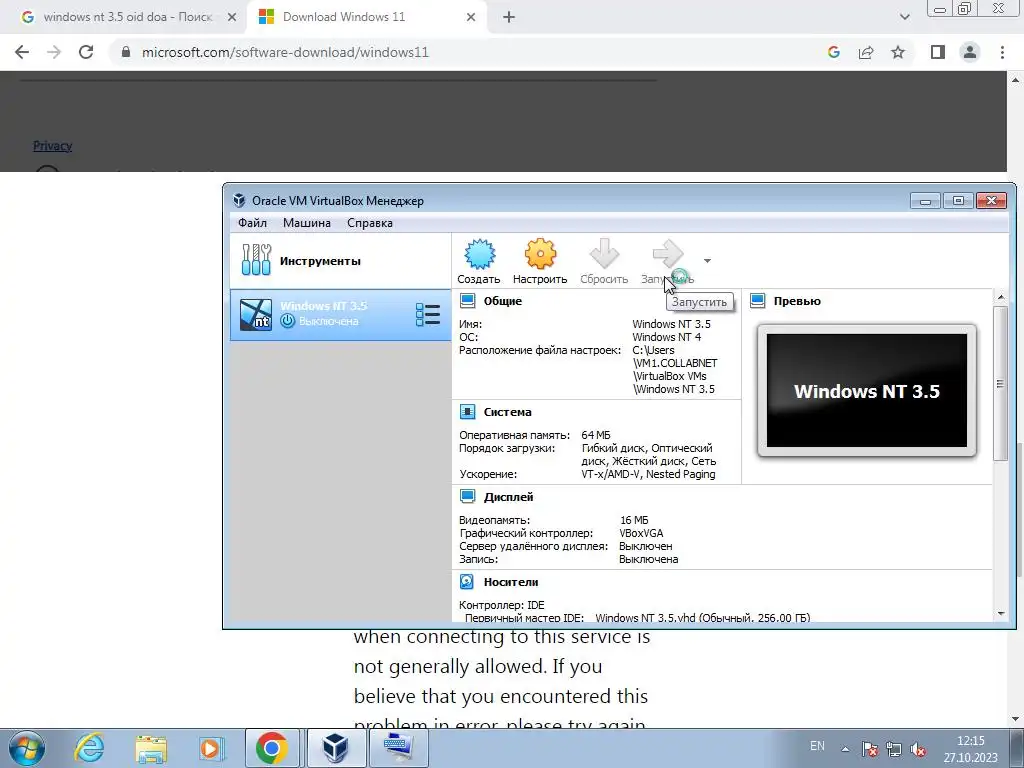
Task: Open Chrome three-dot menu
Action: click(x=1002, y=52)
